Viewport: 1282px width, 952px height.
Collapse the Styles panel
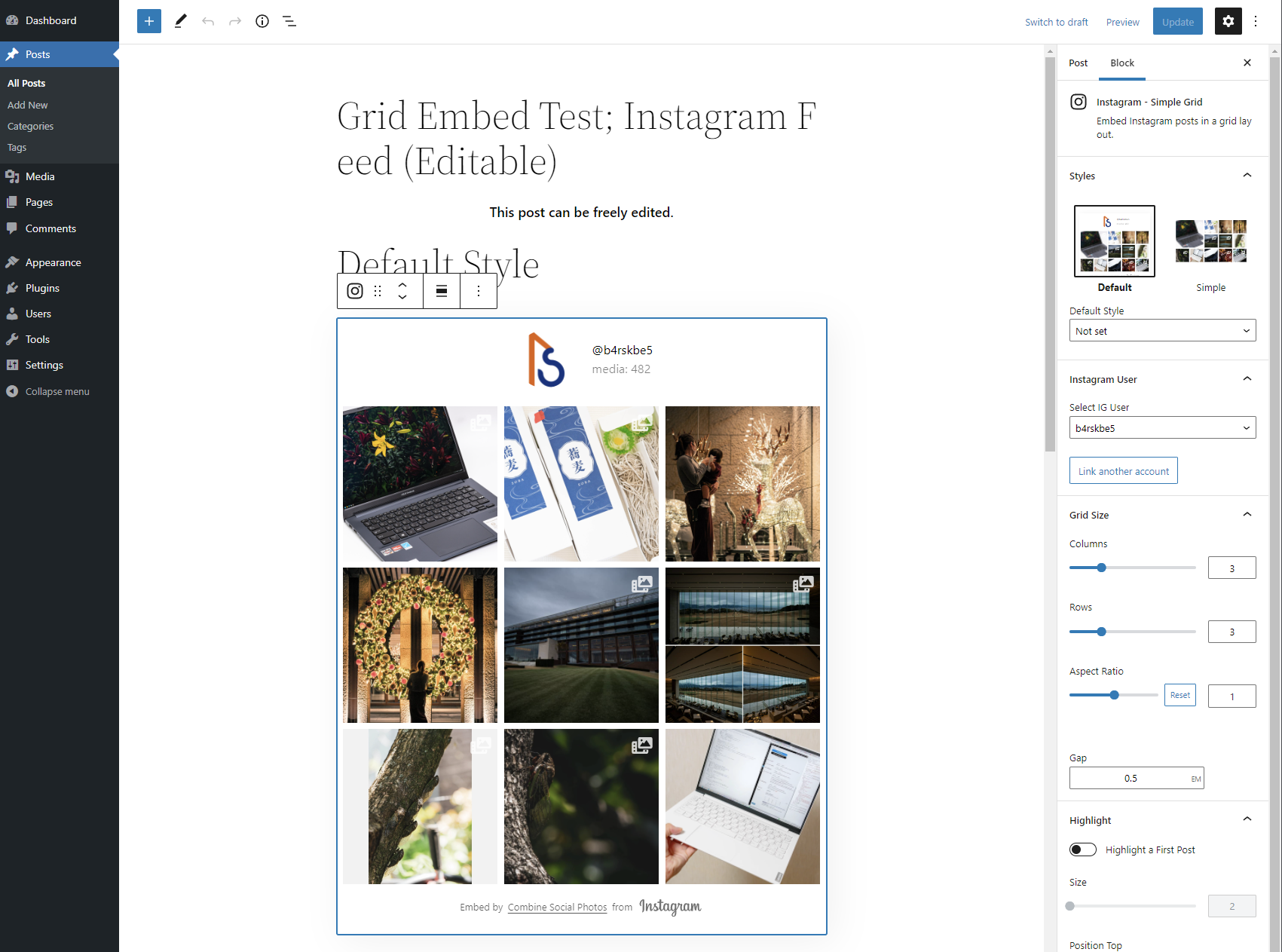[1247, 176]
